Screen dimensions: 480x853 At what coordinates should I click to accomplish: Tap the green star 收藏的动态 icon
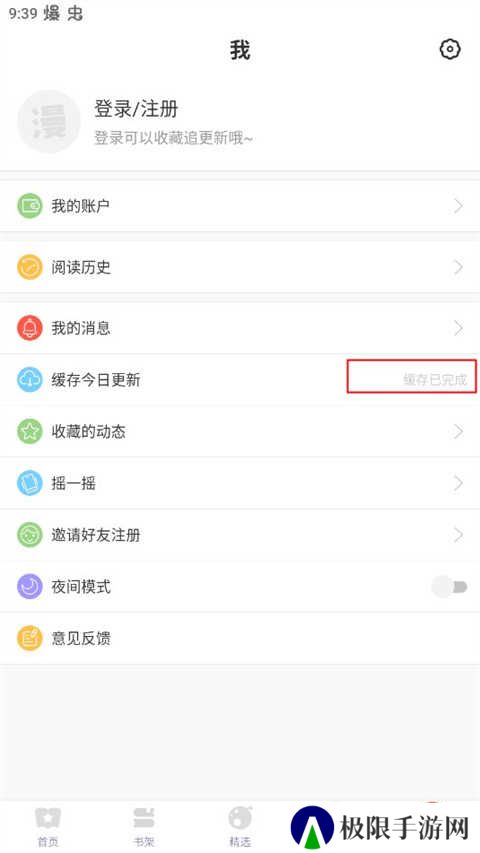(29, 431)
